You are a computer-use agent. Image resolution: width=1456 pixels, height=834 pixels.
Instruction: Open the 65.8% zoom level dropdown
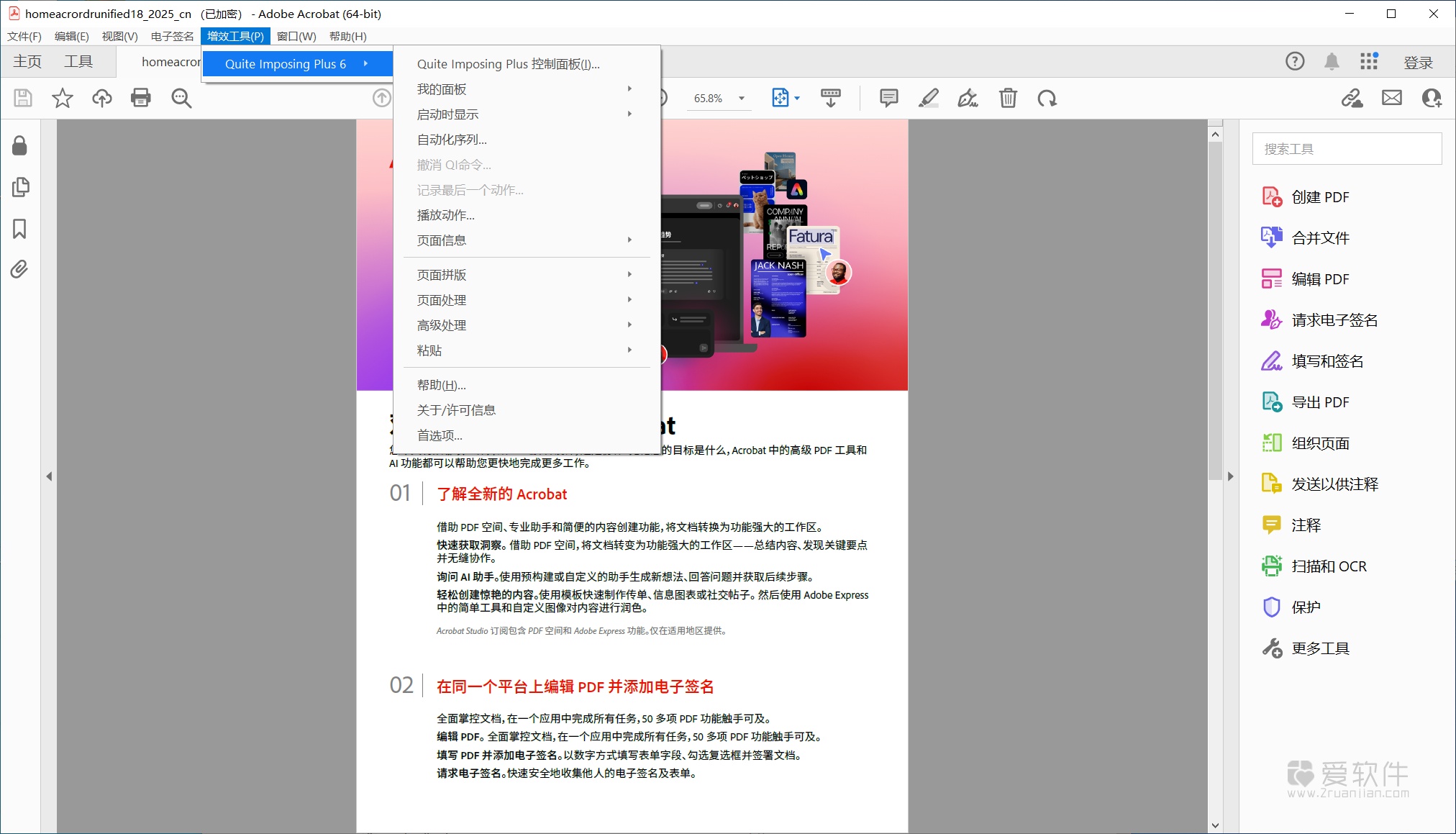click(719, 98)
